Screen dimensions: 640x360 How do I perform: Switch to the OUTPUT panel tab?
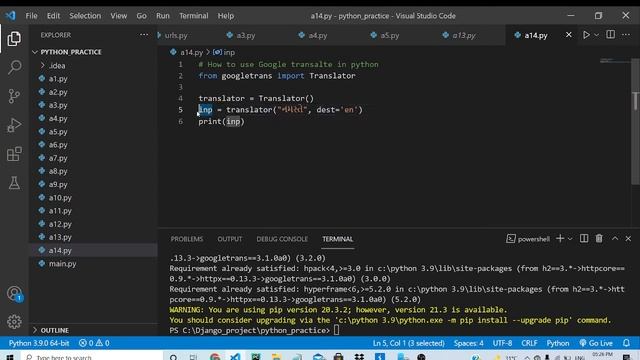coord(229,239)
